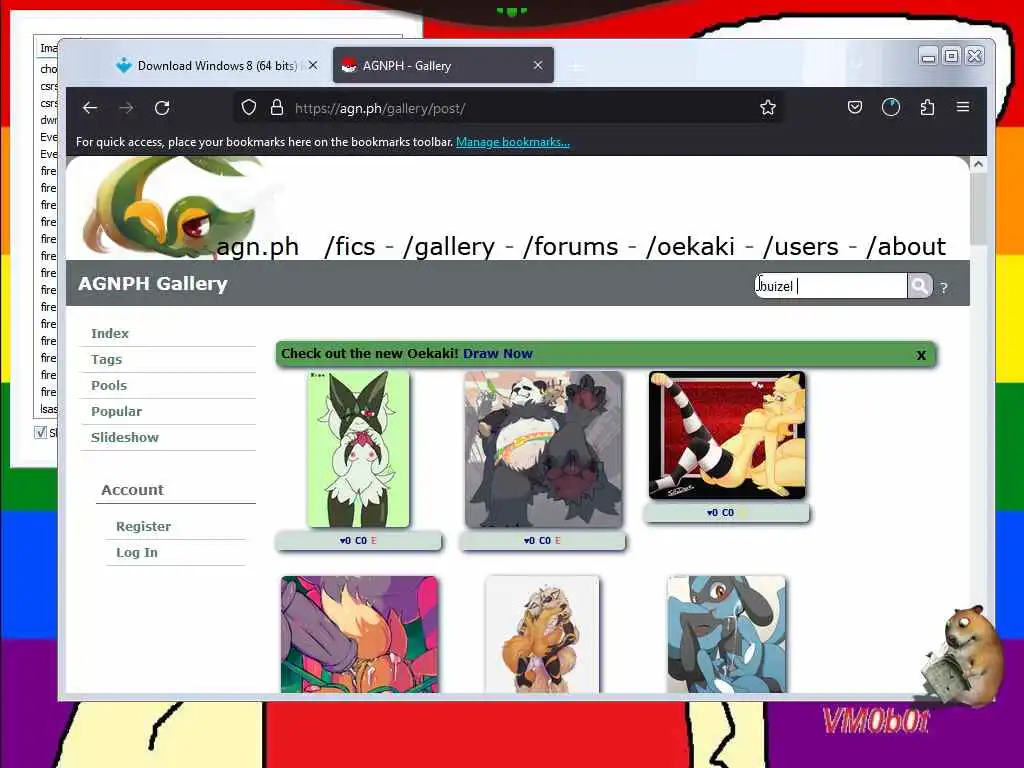Viewport: 1024px width, 768px height.
Task: Click the AGNPH Gallery header title
Action: point(153,283)
